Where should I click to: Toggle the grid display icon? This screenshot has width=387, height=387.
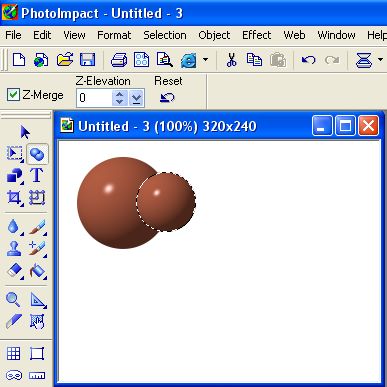tap(14, 353)
